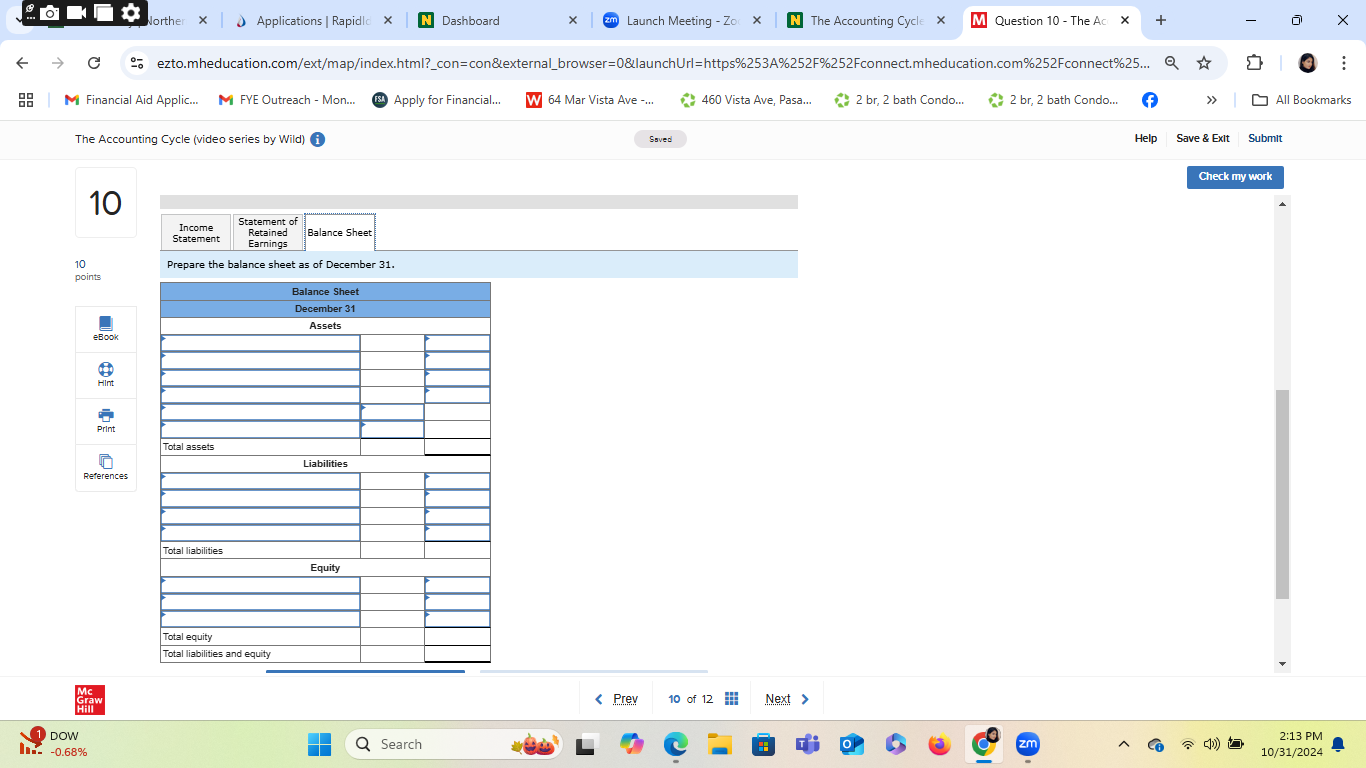1366x768 pixels.
Task: Open the question navigator grid icon
Action: click(731, 699)
